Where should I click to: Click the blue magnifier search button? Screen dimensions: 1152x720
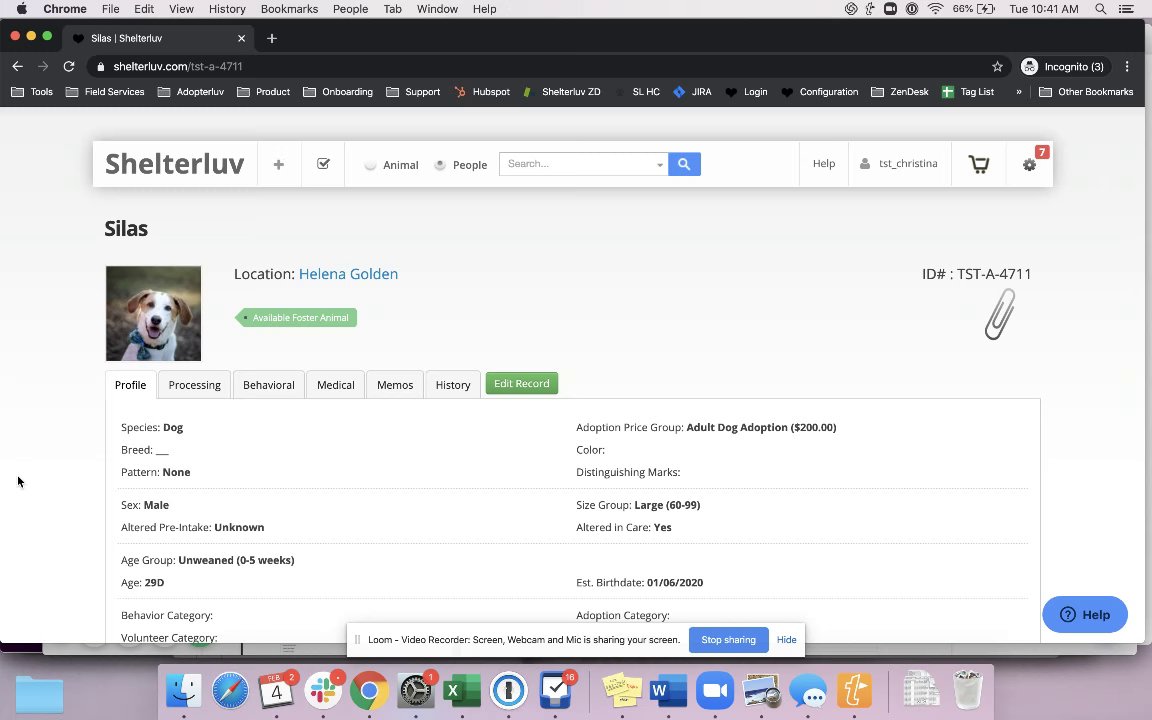coord(684,164)
